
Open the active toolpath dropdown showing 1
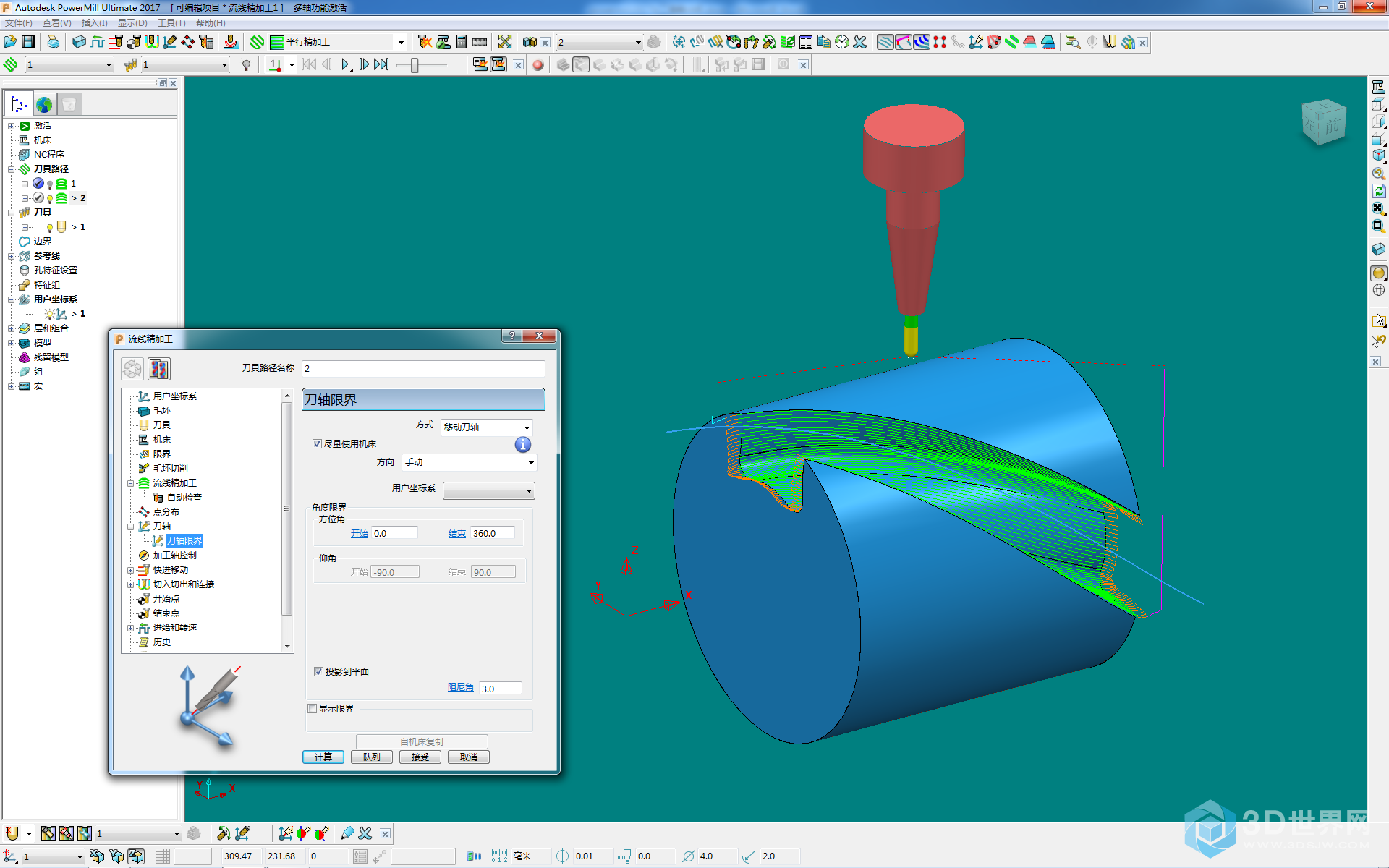pyautogui.click(x=69, y=65)
